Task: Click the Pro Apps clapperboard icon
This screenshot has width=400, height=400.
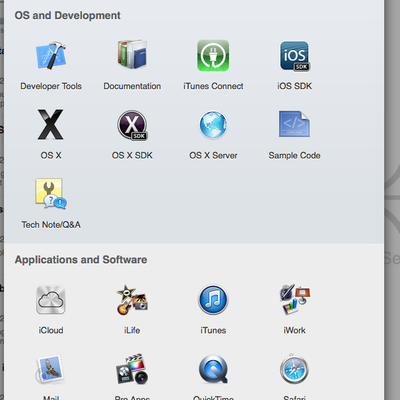Action: (x=132, y=369)
